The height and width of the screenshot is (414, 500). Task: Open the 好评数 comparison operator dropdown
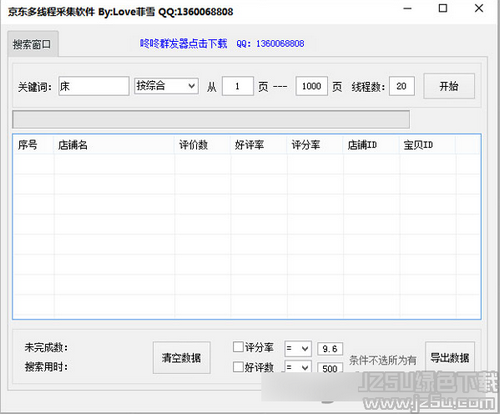[x=298, y=367]
